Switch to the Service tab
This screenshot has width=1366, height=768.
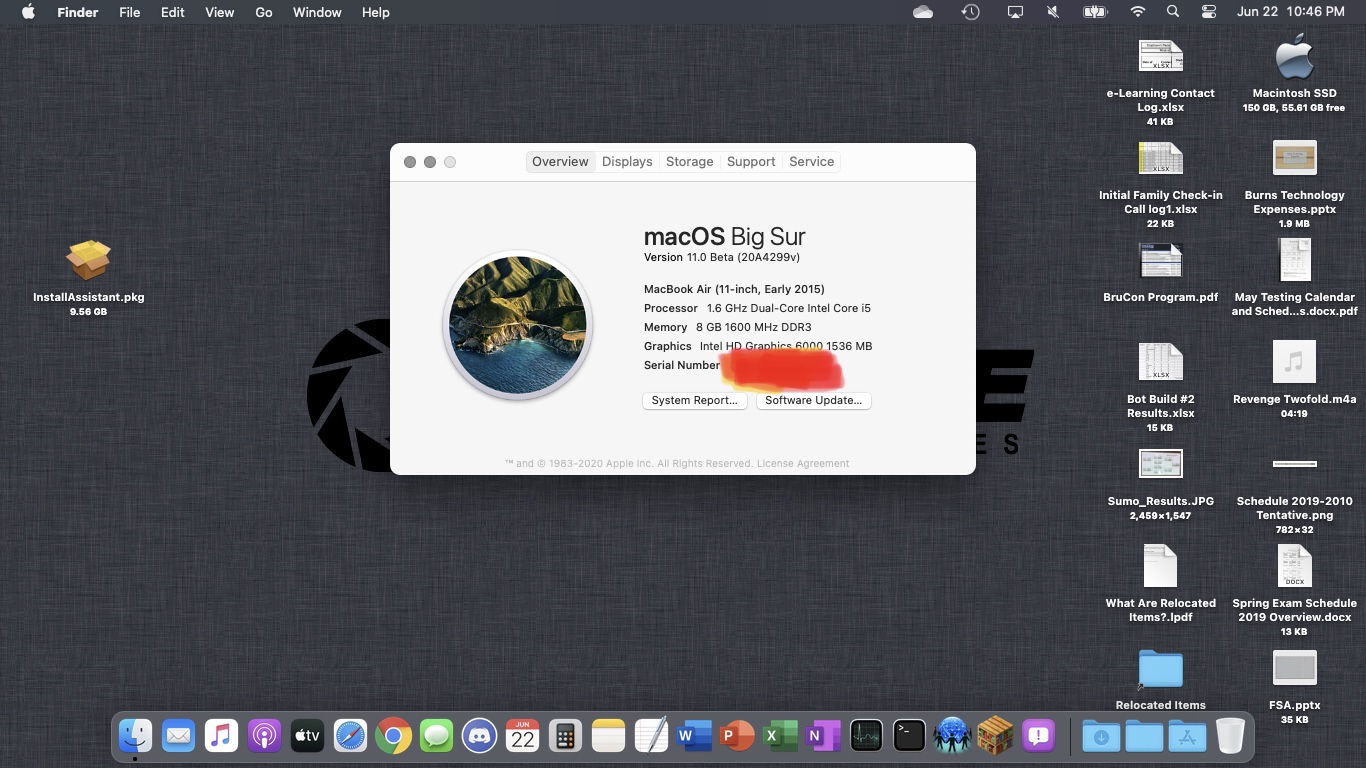[811, 161]
